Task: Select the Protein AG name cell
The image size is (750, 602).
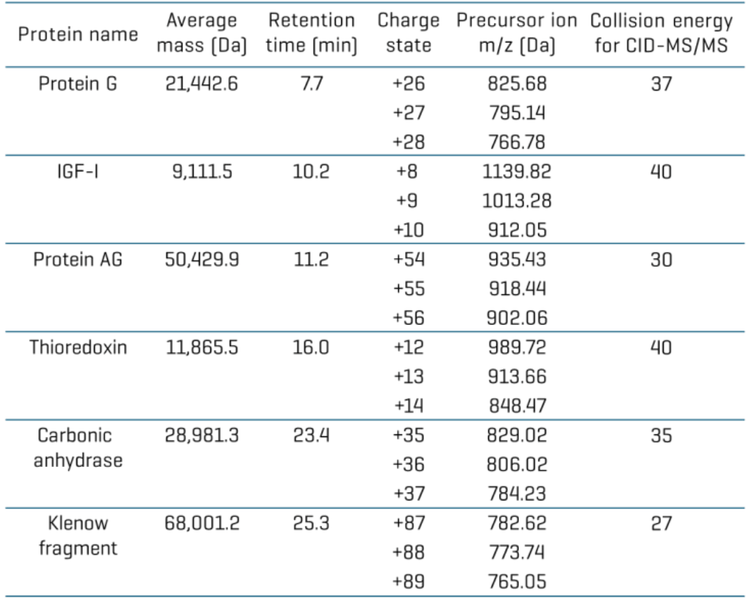Action: (78, 260)
